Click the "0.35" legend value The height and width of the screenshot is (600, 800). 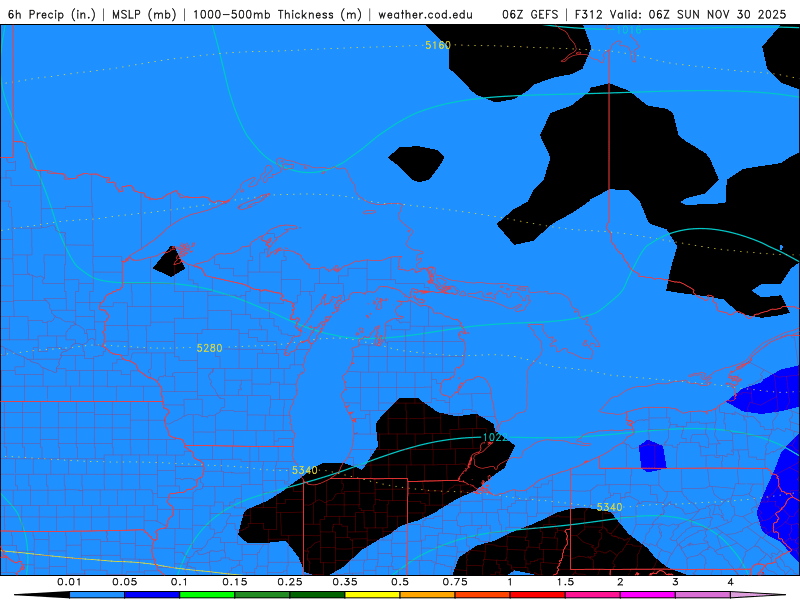point(345,582)
